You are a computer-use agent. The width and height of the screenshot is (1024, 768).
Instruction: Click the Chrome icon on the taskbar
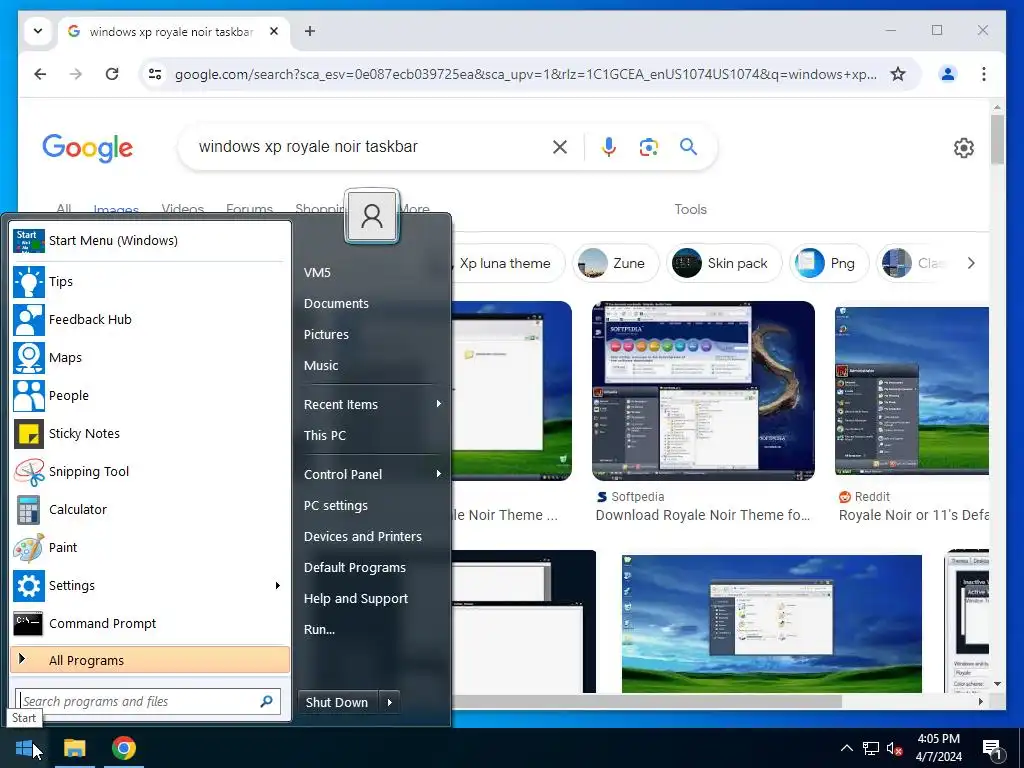[123, 748]
